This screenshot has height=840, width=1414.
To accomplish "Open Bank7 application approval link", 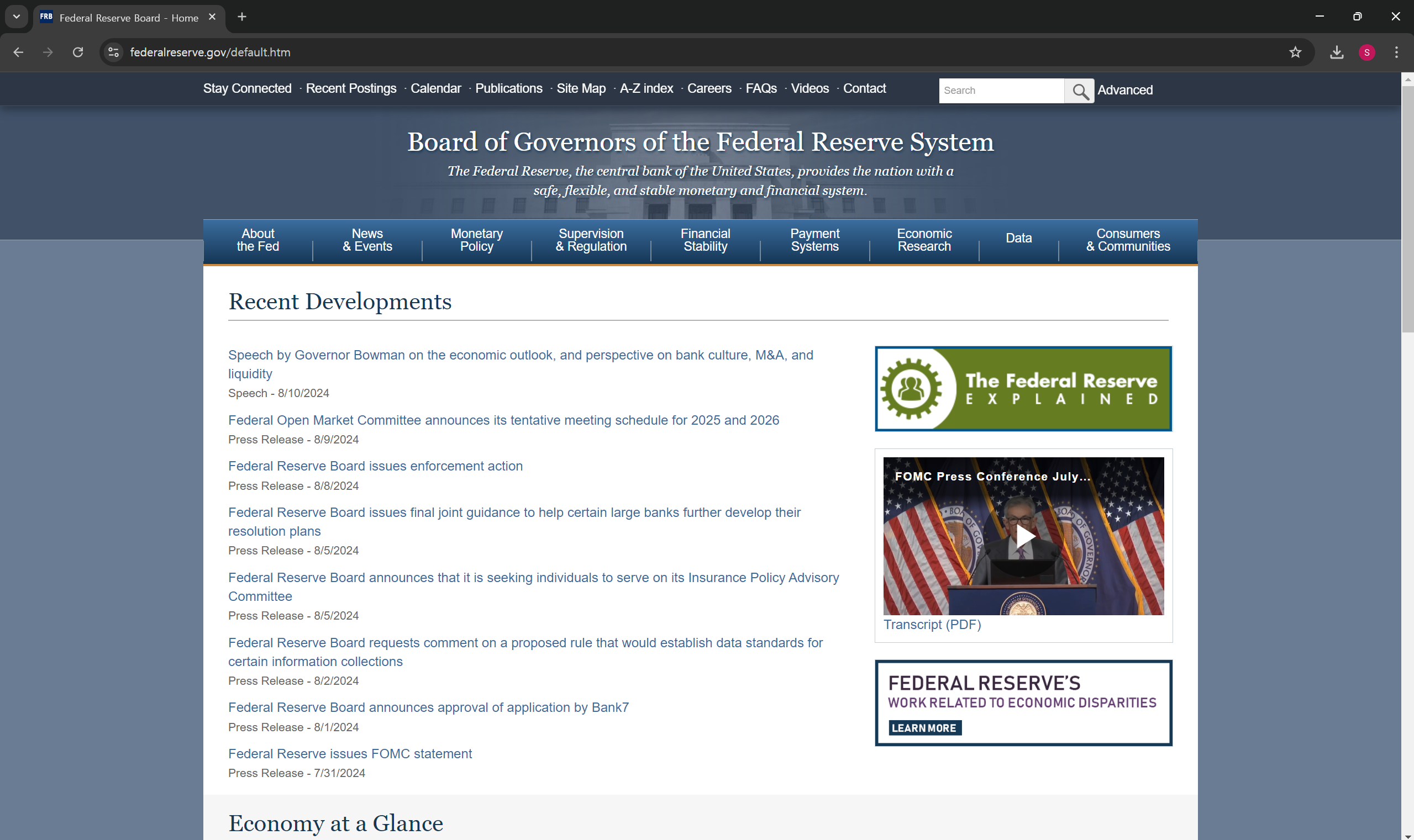I will [428, 707].
